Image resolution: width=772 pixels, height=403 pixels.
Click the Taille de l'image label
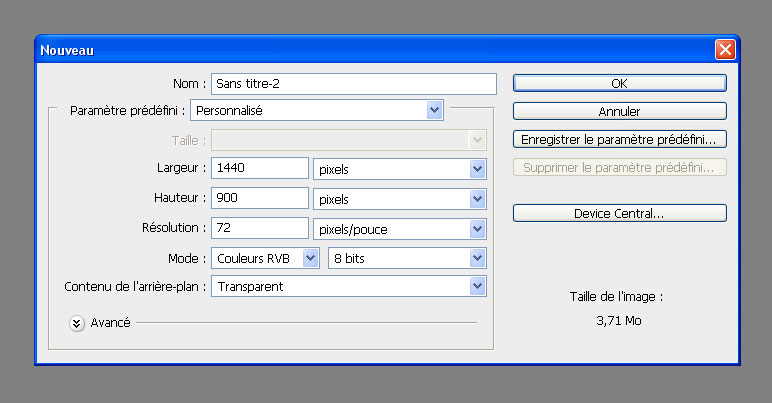pos(616,297)
